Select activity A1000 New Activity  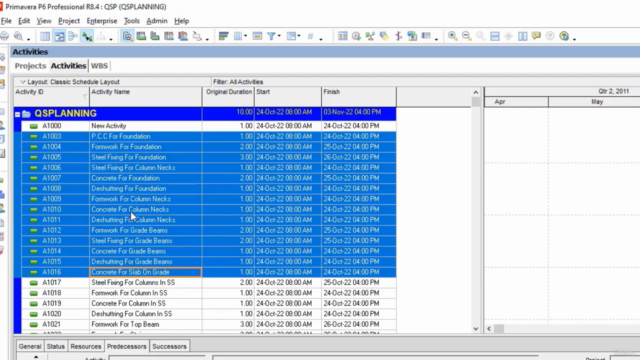(x=208, y=126)
